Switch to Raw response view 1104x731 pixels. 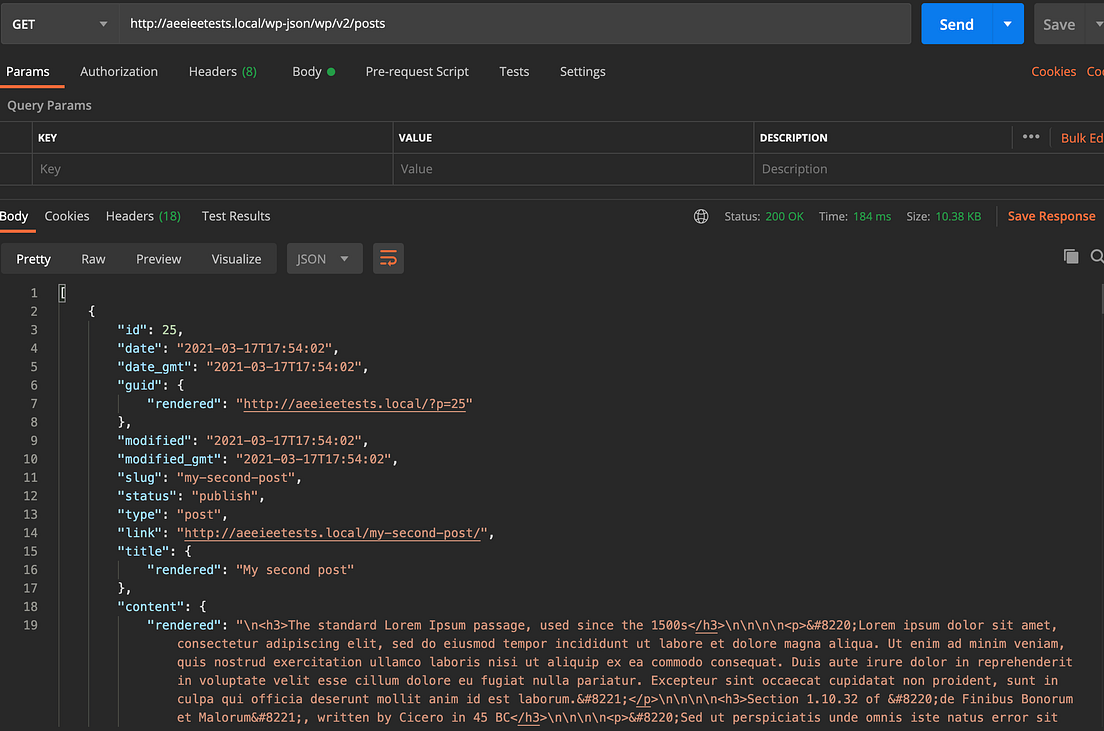[93, 258]
